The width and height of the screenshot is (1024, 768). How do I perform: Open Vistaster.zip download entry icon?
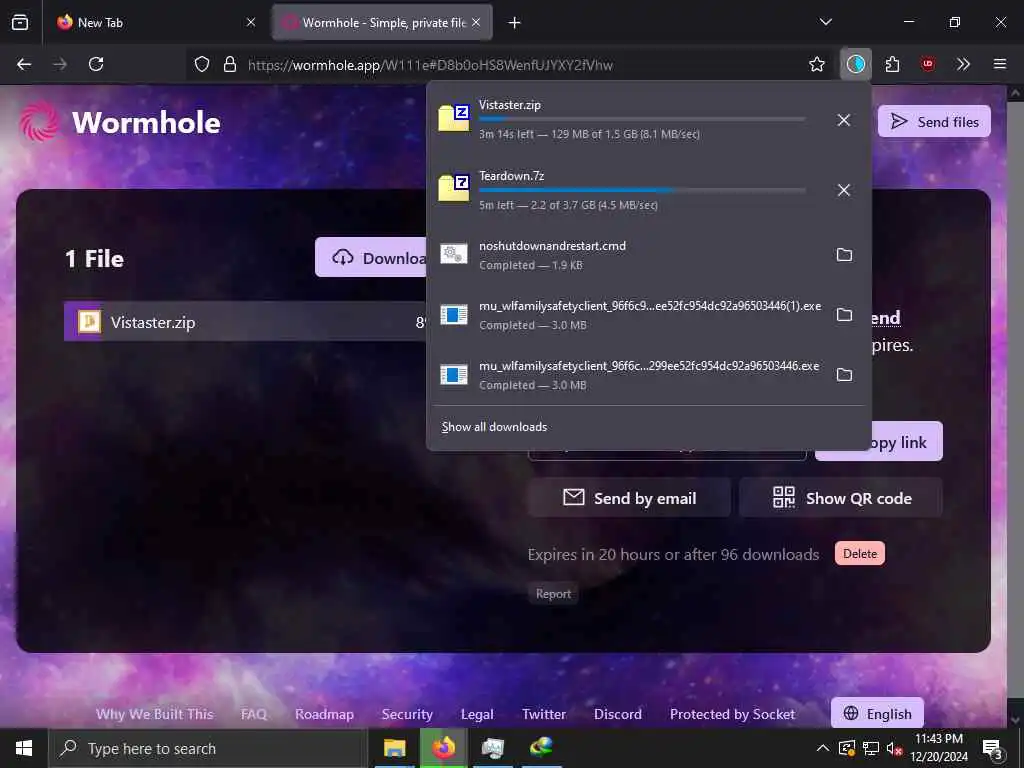coord(454,118)
